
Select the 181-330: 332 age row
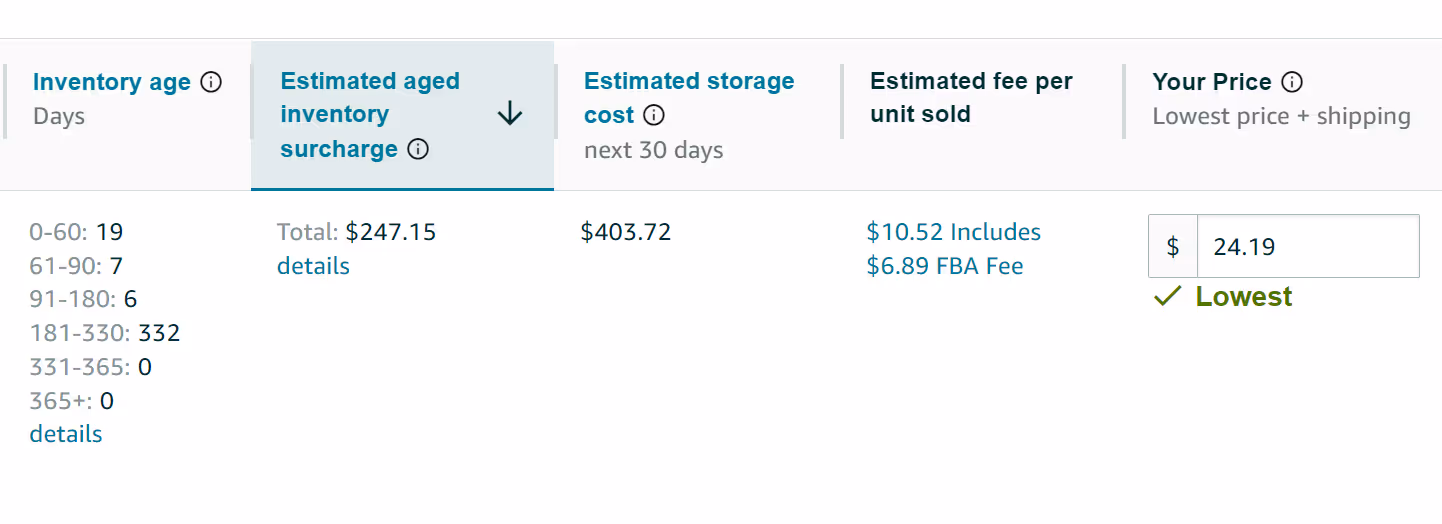(105, 333)
